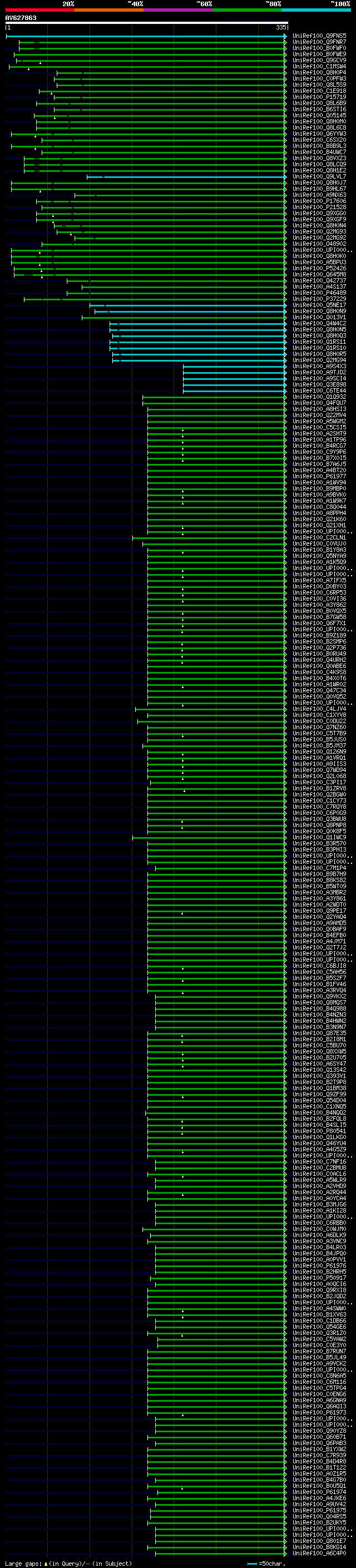Click hit label UniRef100_P61973
The image size is (356, 1568).
tap(319, 1412)
